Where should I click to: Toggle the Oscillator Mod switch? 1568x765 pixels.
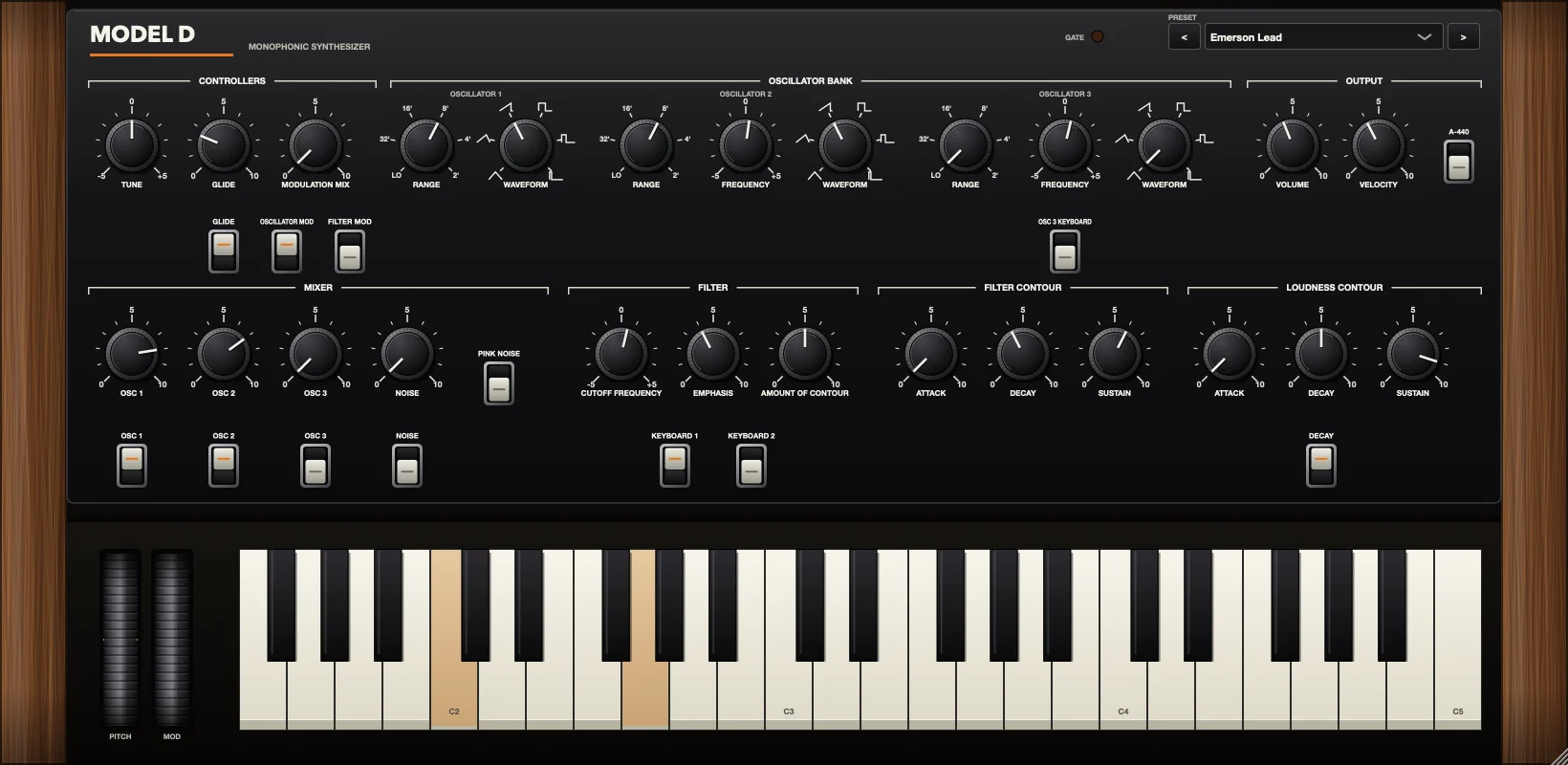tap(287, 251)
